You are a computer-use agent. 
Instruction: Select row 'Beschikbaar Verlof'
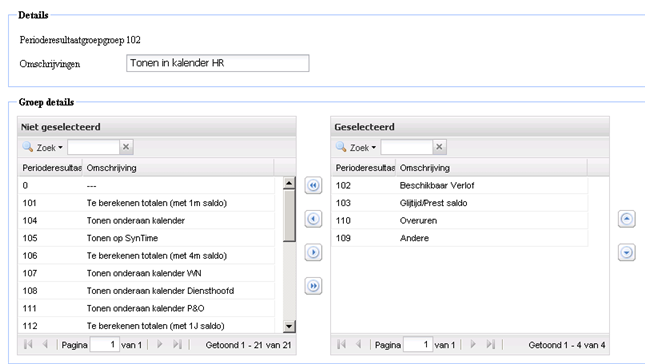tap(460, 185)
